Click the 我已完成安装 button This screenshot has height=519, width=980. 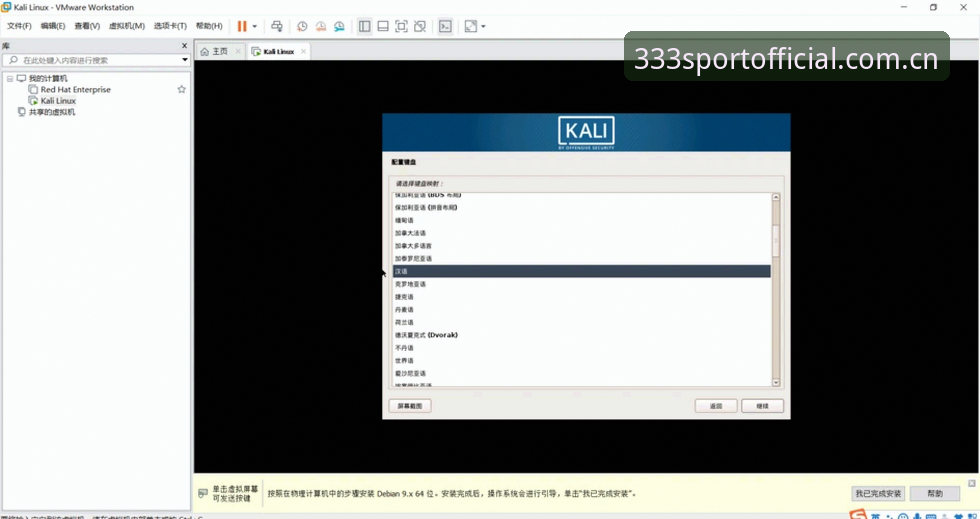click(x=878, y=493)
